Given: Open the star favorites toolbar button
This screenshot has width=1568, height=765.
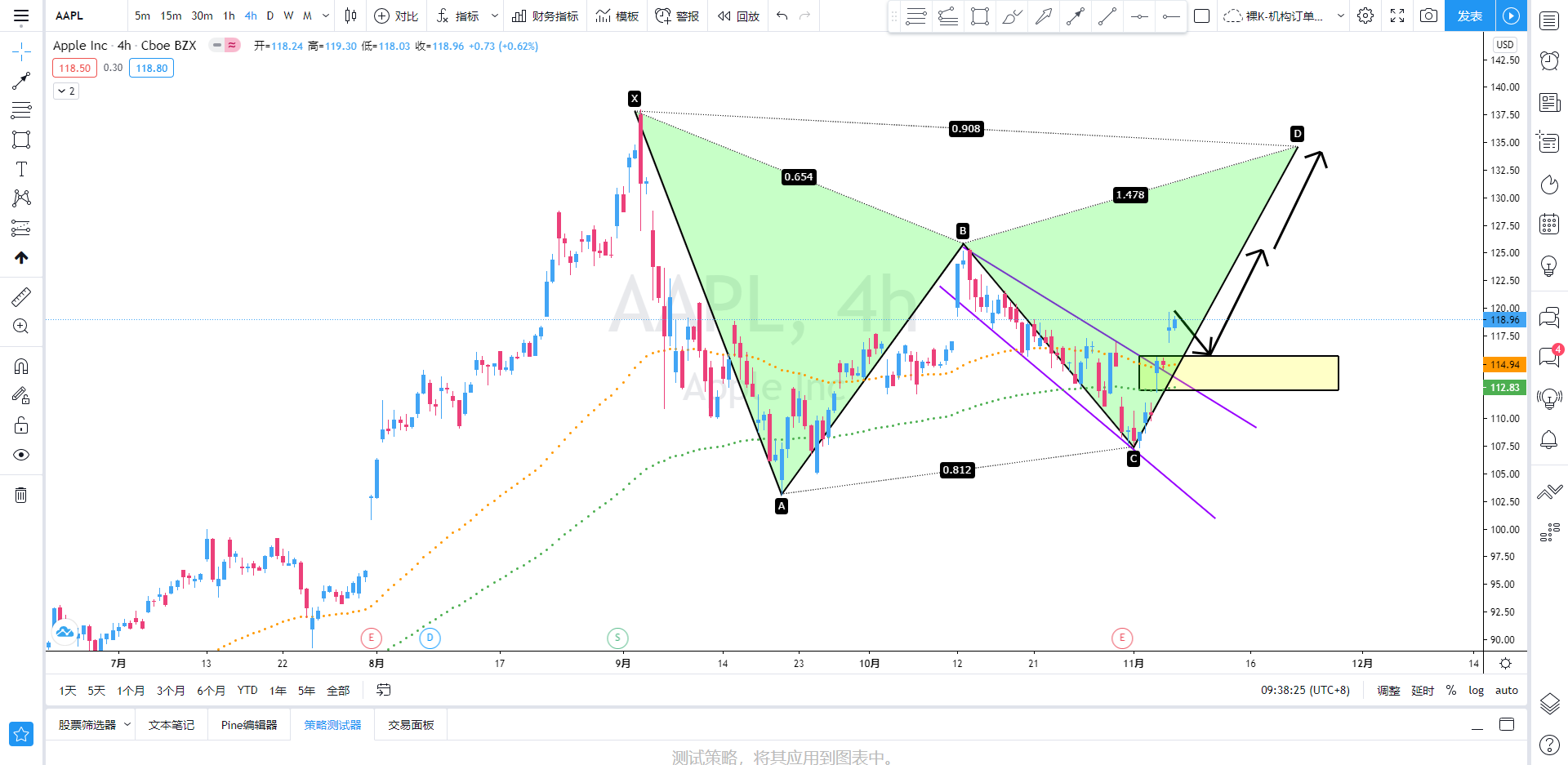Looking at the screenshot, I should (x=21, y=734).
